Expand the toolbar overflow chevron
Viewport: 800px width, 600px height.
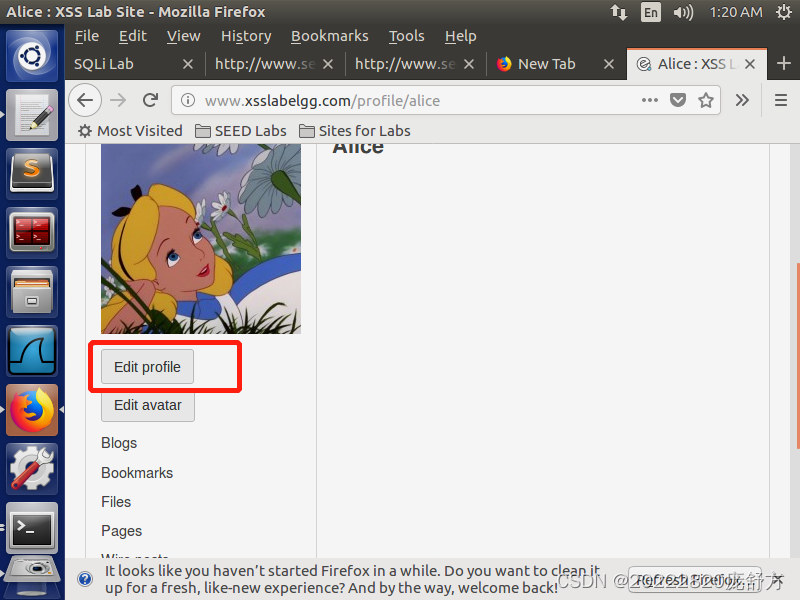742,100
